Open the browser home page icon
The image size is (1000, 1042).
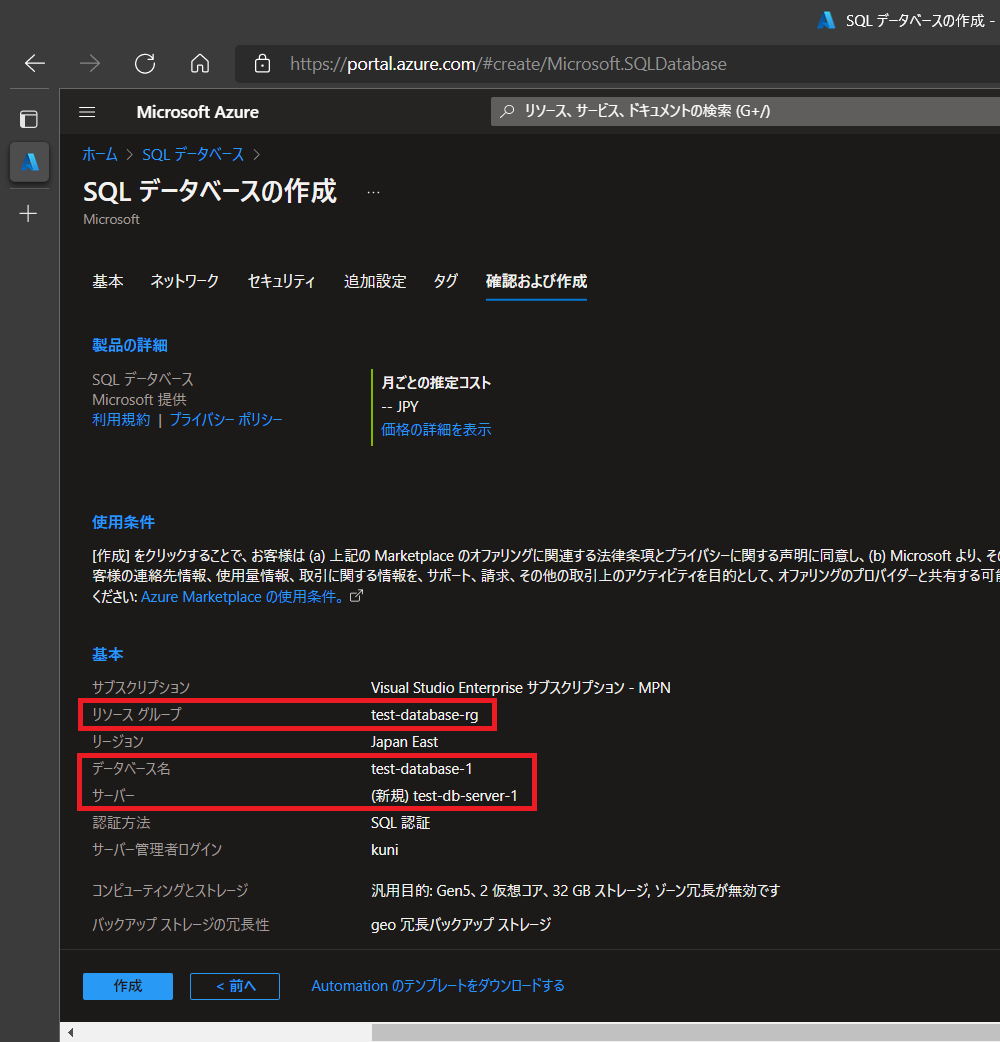tap(200, 64)
